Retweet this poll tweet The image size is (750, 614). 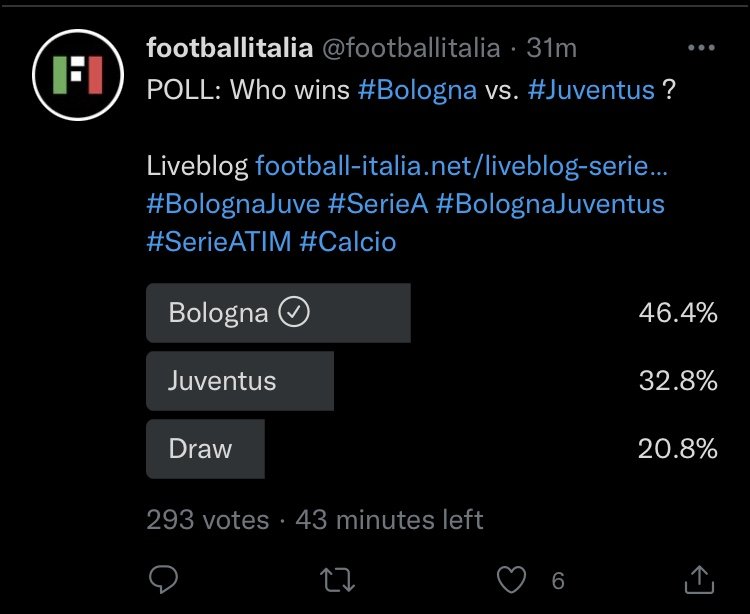(337, 580)
